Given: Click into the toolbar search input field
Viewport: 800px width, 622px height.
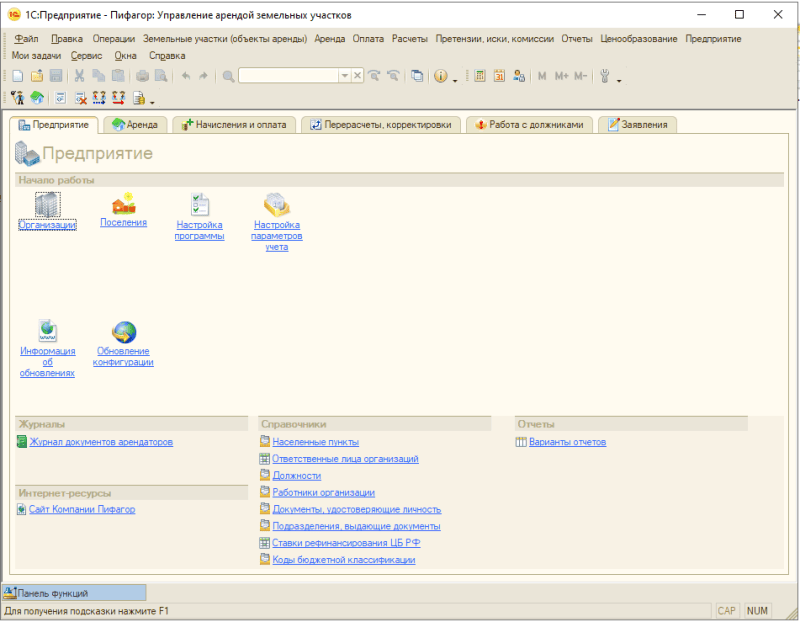Looking at the screenshot, I should point(288,76).
